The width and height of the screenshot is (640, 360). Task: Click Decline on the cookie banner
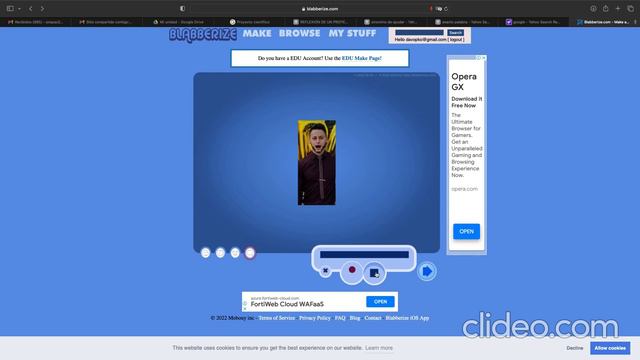[x=575, y=348]
